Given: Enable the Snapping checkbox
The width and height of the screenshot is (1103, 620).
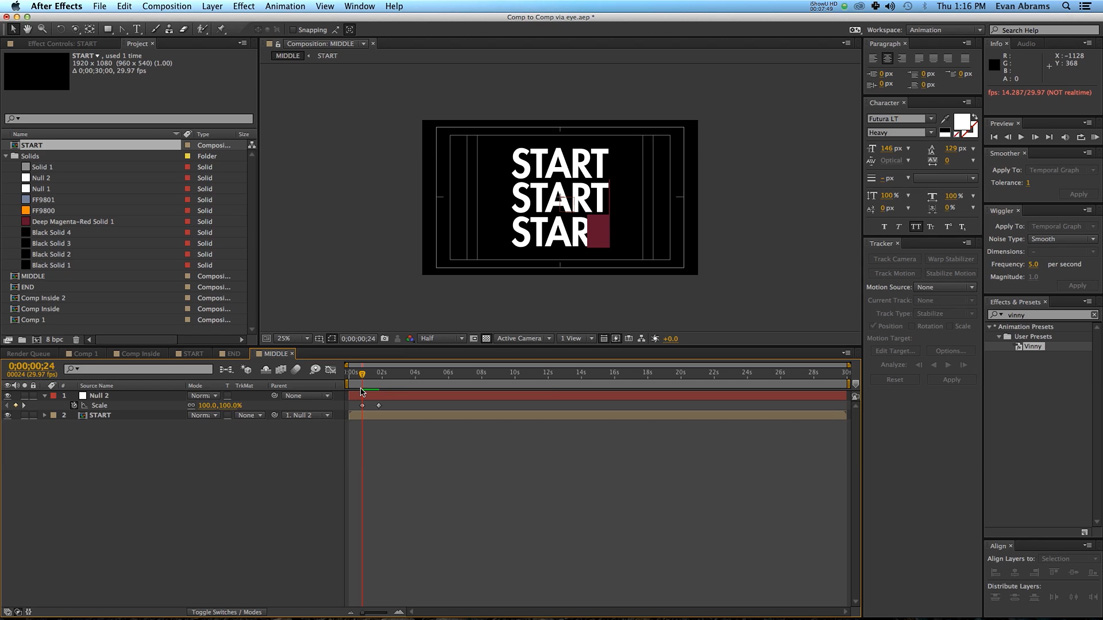Looking at the screenshot, I should 293,30.
